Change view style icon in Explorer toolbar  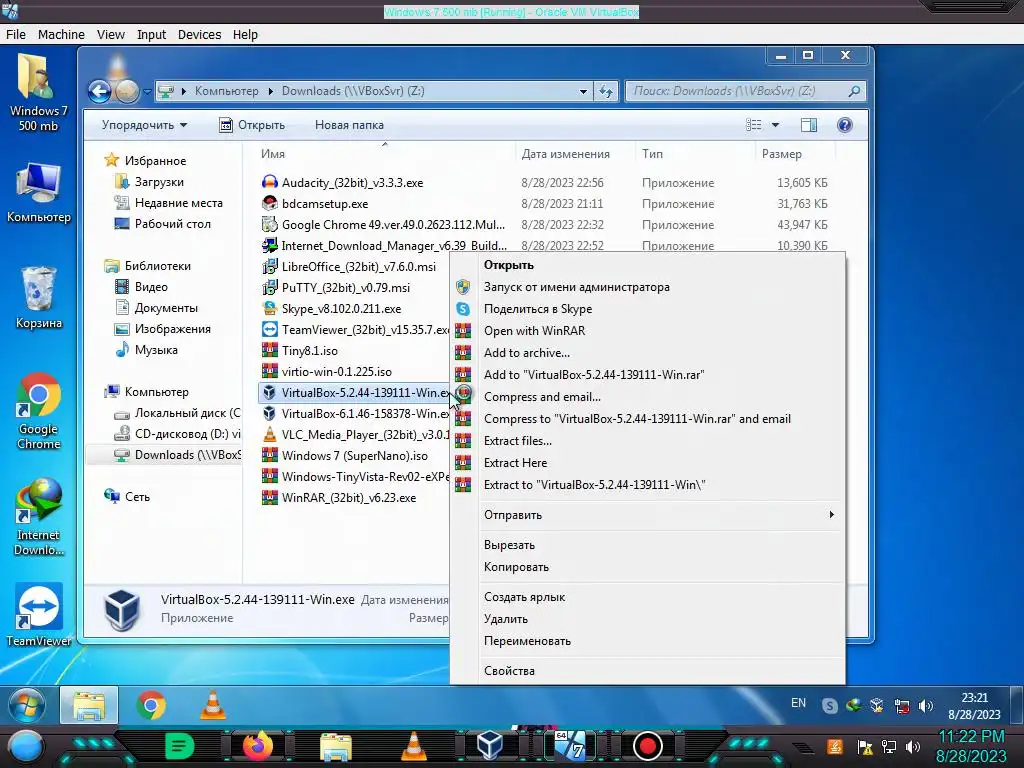pos(754,125)
